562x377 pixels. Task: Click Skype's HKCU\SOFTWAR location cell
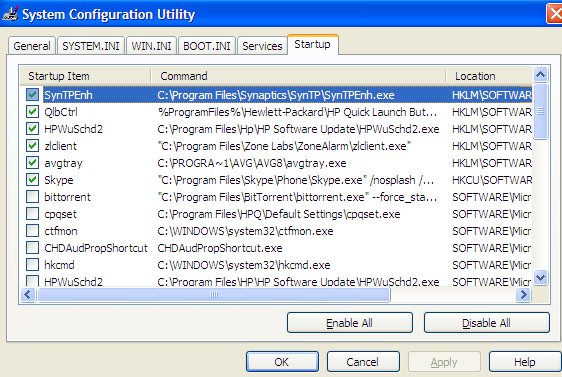pyautogui.click(x=492, y=180)
